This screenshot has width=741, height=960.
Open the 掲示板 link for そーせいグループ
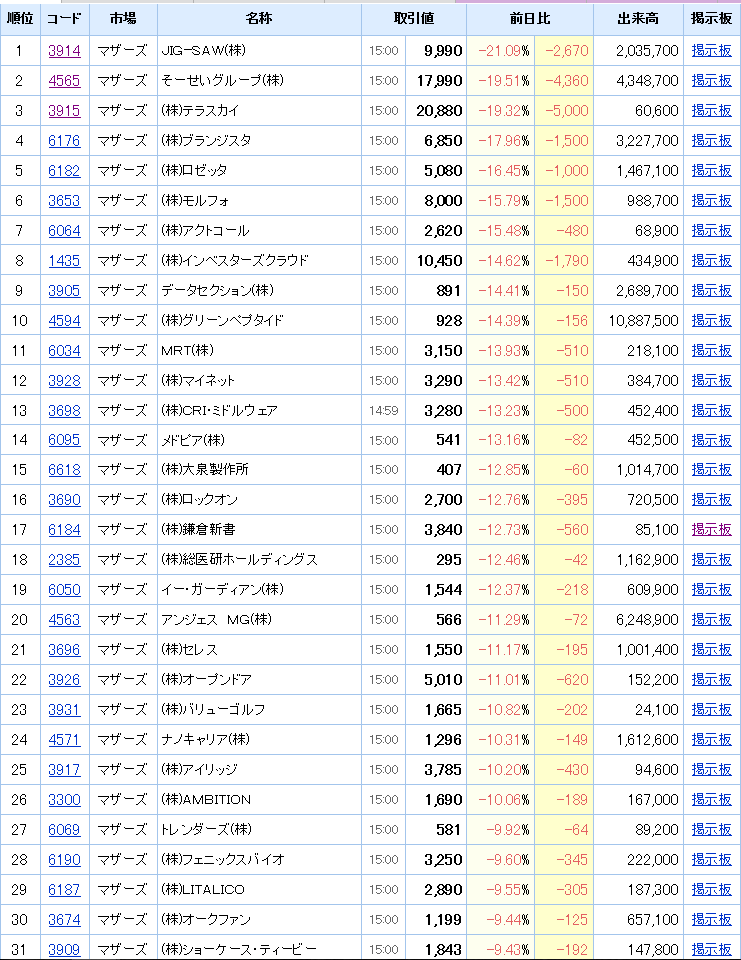712,81
